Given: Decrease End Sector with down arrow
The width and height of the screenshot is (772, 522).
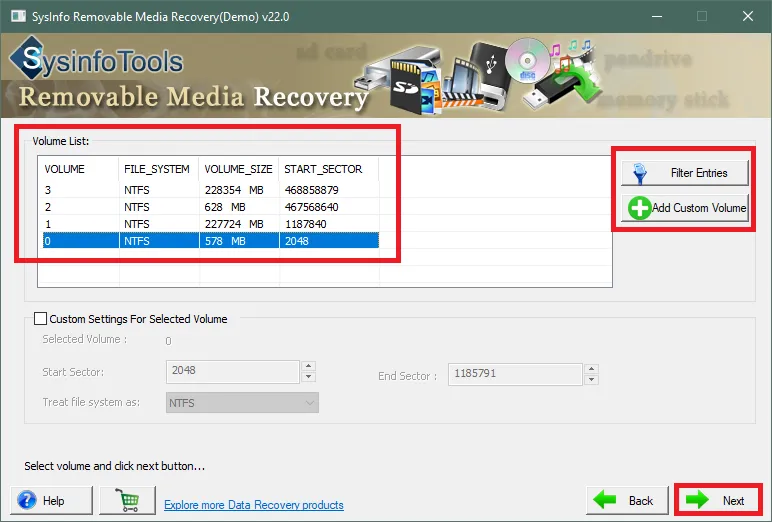Looking at the screenshot, I should 591,380.
